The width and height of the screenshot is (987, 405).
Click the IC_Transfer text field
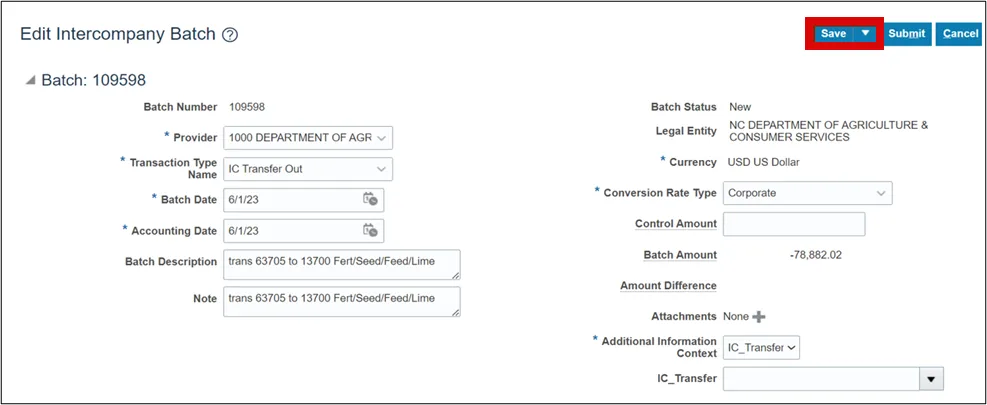point(820,379)
